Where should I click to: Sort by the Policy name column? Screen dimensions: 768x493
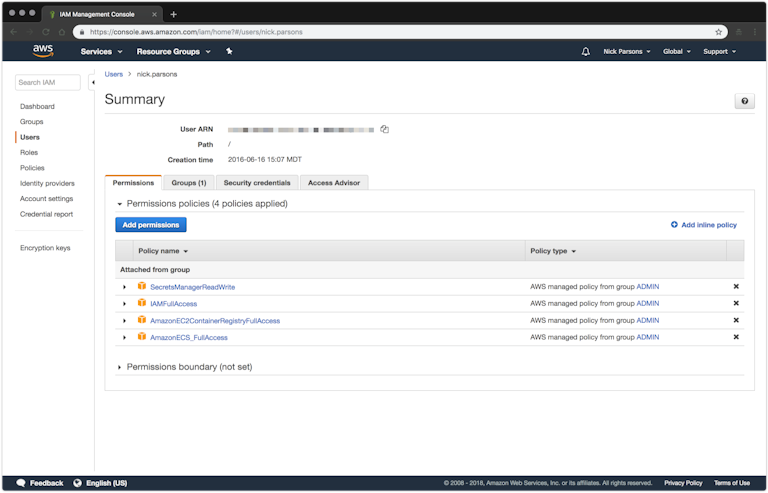[163, 251]
